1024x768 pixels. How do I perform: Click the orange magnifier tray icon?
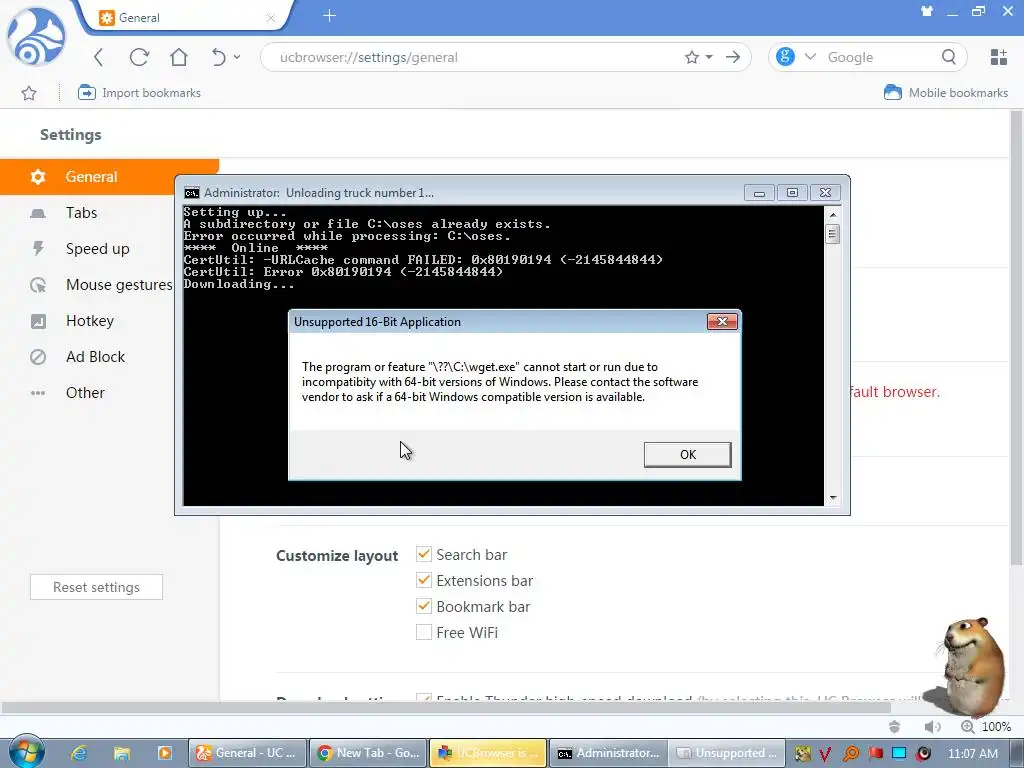click(x=850, y=754)
